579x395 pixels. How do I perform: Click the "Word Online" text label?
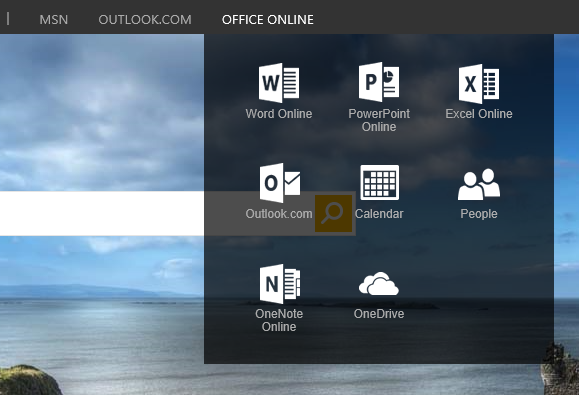click(x=279, y=114)
